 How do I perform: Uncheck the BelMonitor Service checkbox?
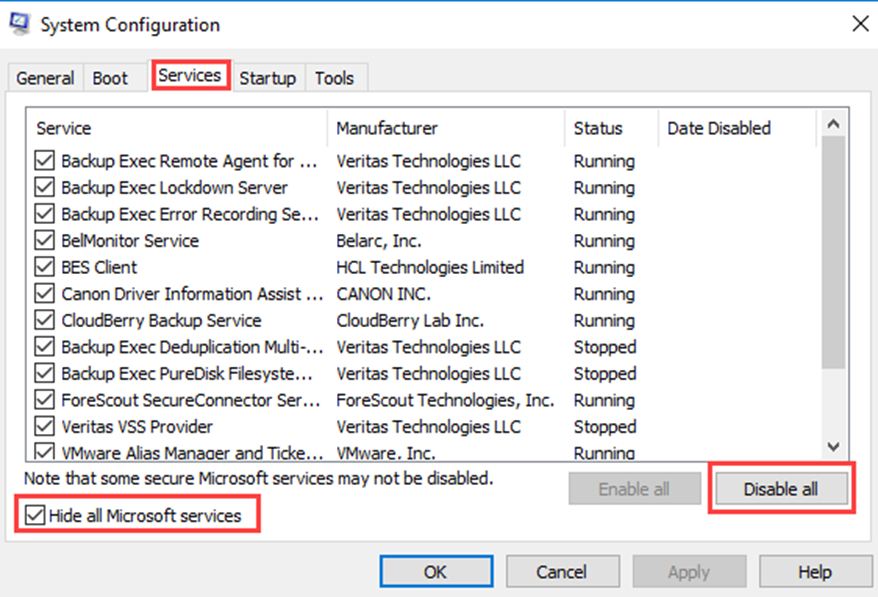(44, 240)
